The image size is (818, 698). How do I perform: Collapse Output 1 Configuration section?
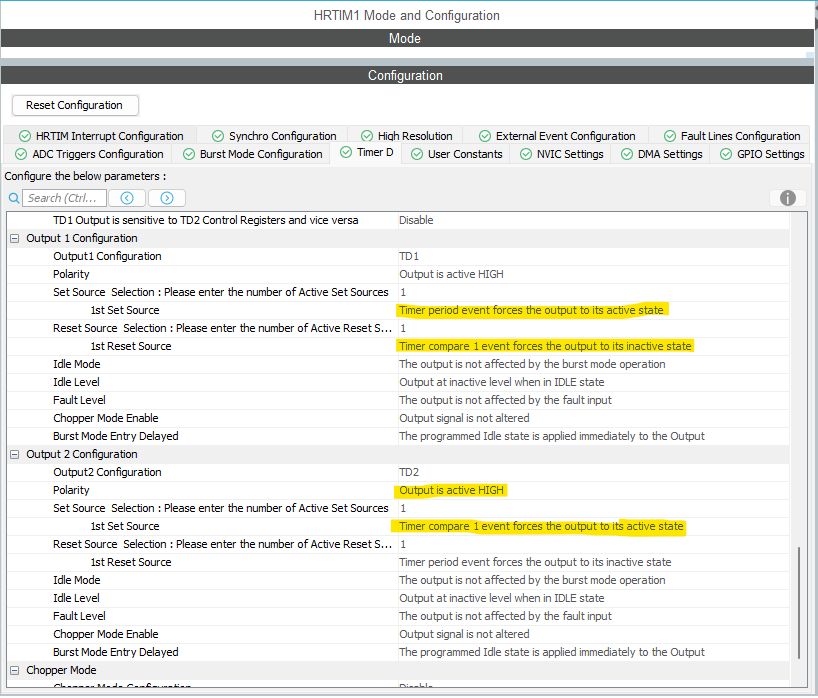click(15, 238)
